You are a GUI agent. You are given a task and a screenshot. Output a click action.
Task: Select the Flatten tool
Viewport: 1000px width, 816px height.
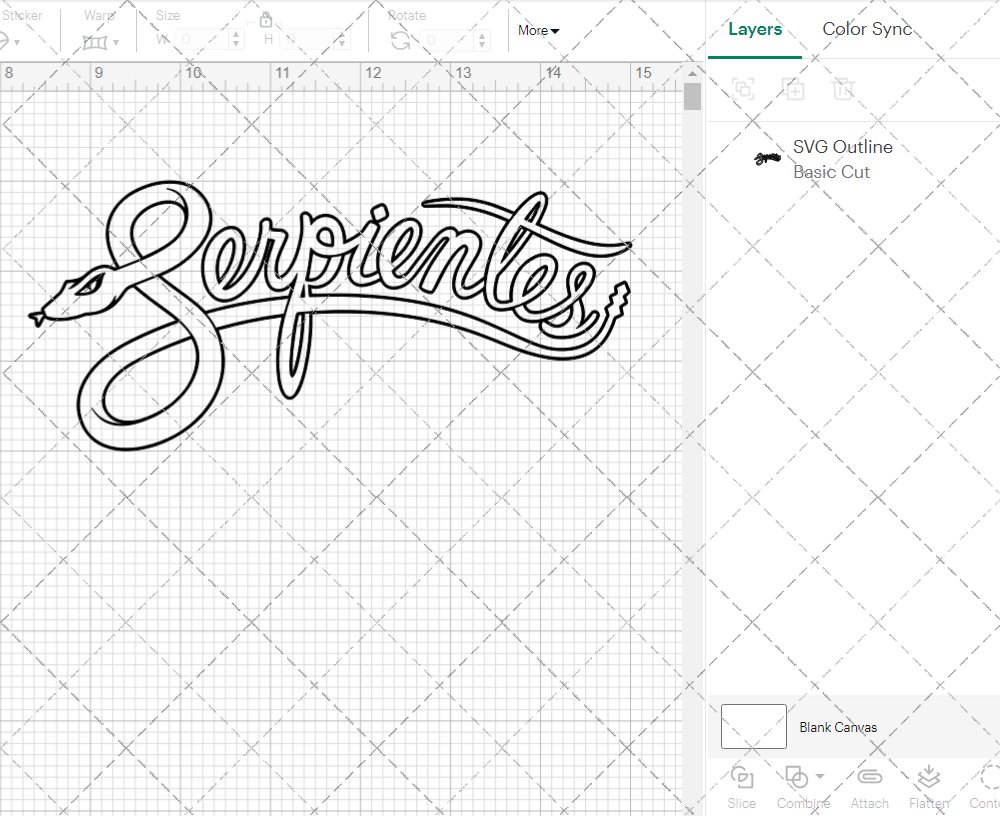tap(928, 786)
